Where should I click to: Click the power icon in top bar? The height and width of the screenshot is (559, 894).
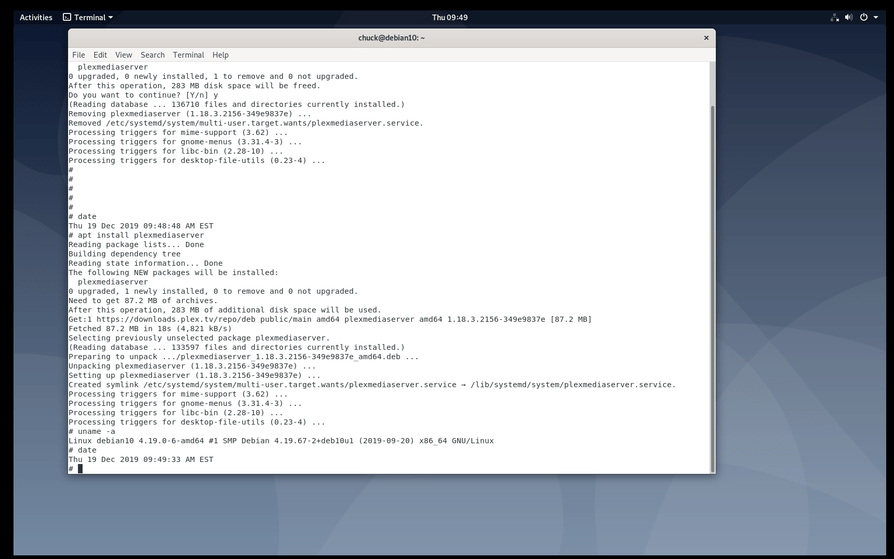coord(864,17)
